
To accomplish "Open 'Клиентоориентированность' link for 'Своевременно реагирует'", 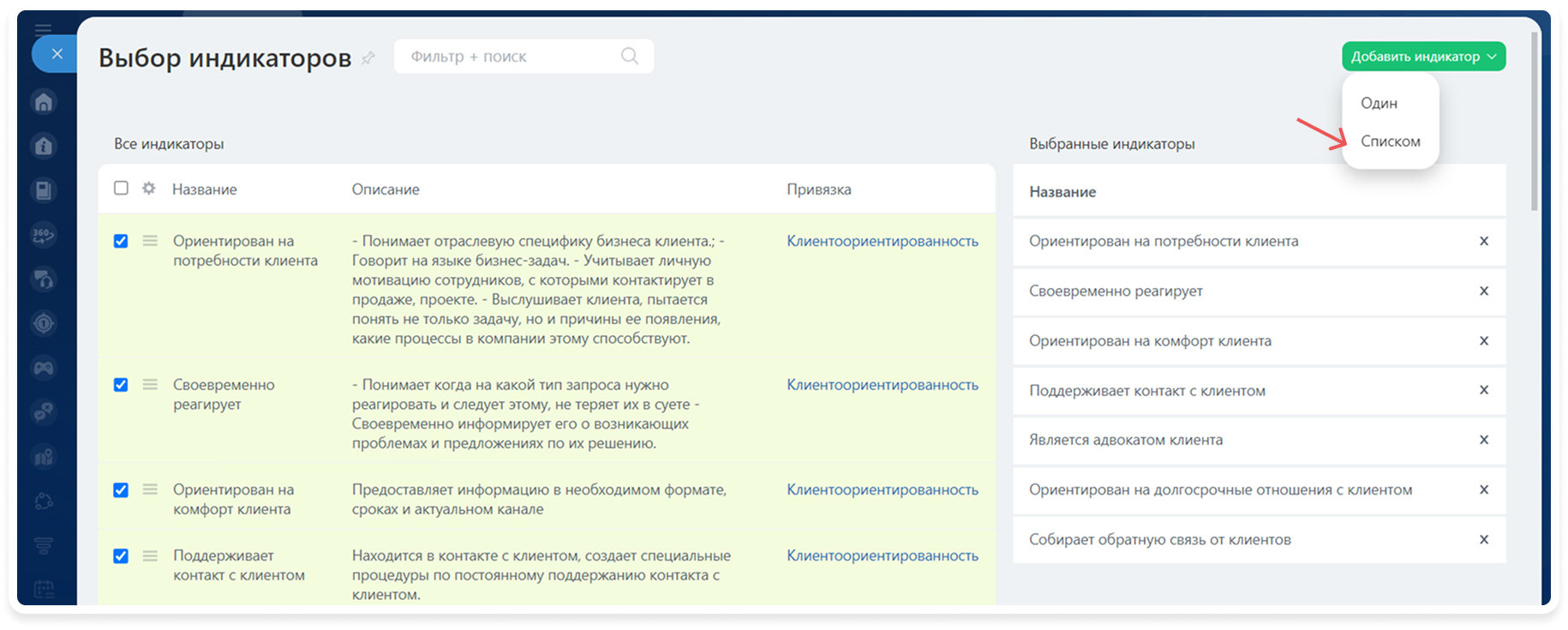I will 883,385.
